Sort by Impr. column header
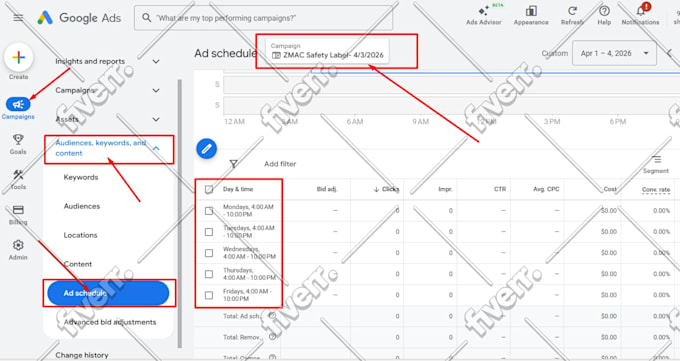 [x=445, y=189]
